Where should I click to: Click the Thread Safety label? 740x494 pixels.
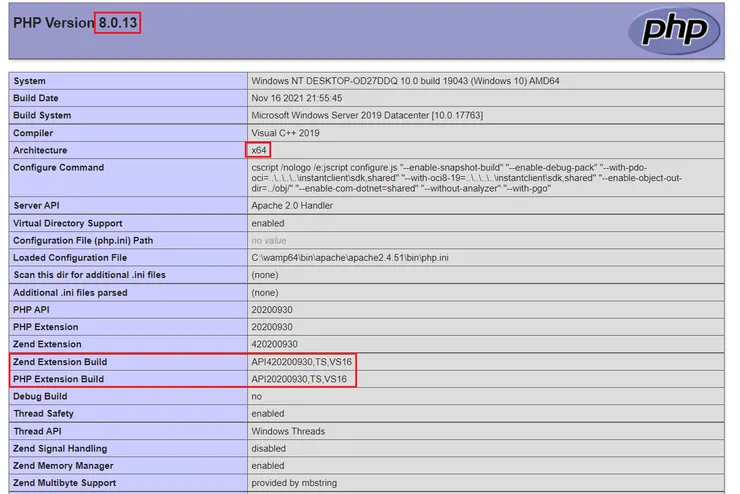pos(43,413)
